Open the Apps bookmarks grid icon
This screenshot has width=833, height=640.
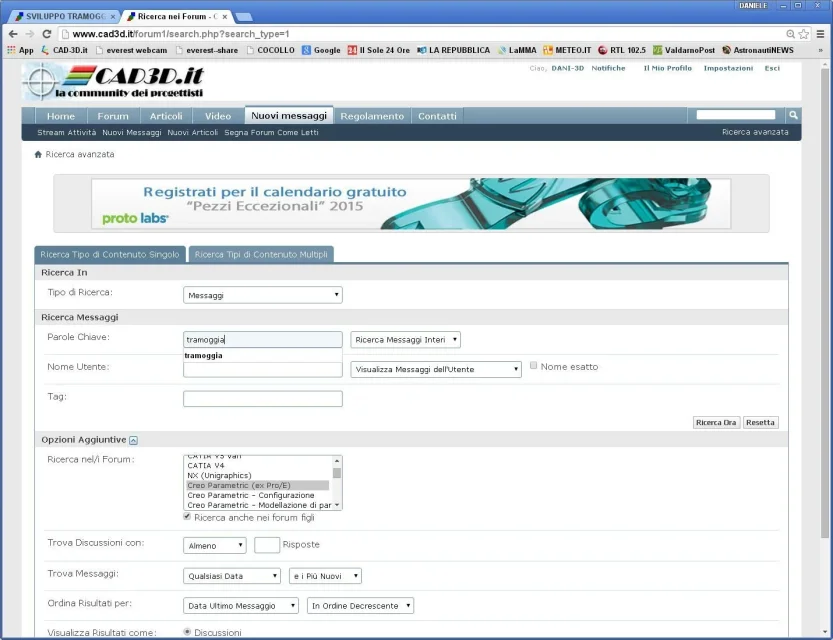(20, 50)
